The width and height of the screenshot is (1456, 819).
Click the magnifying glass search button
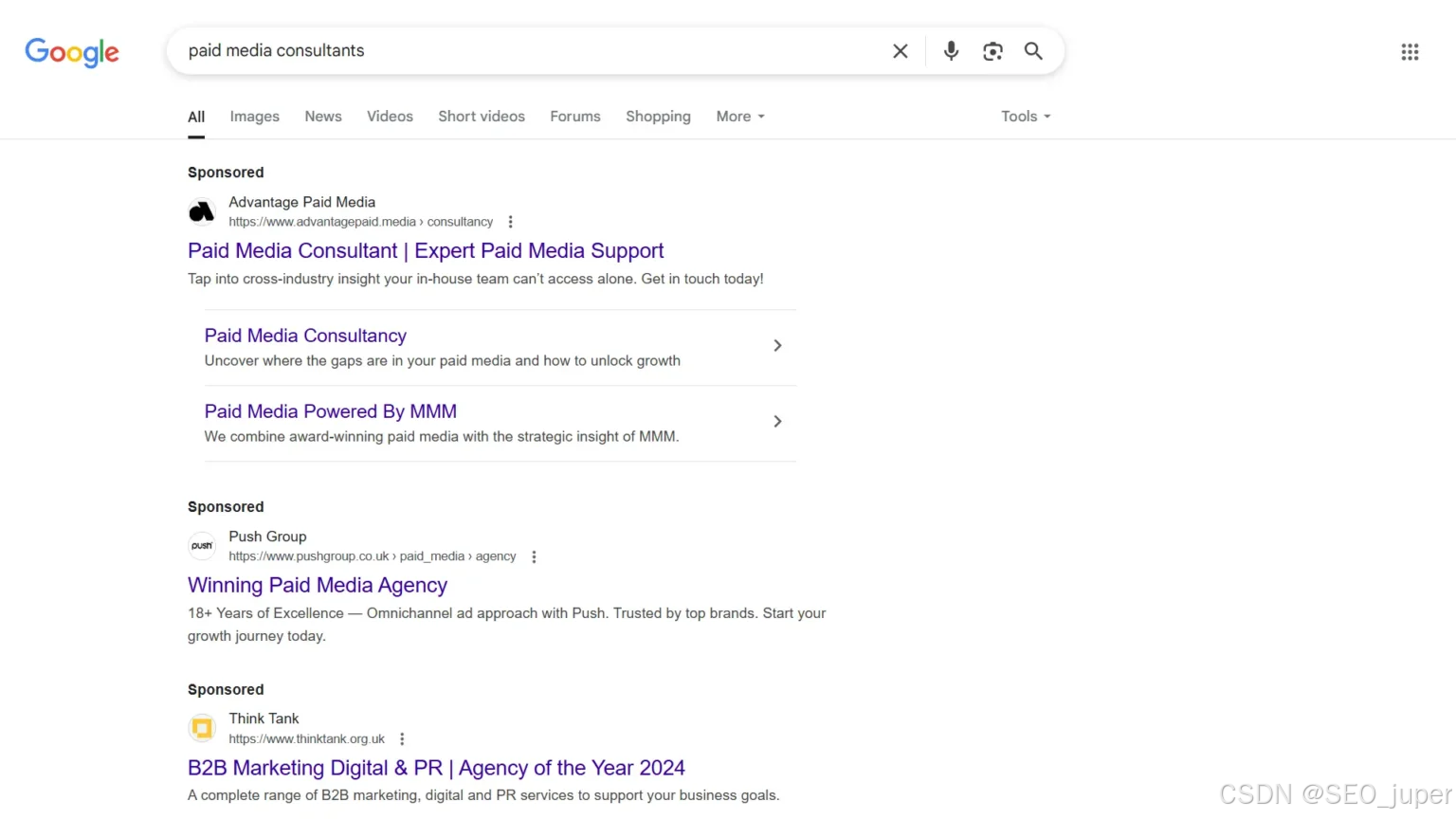(1033, 51)
